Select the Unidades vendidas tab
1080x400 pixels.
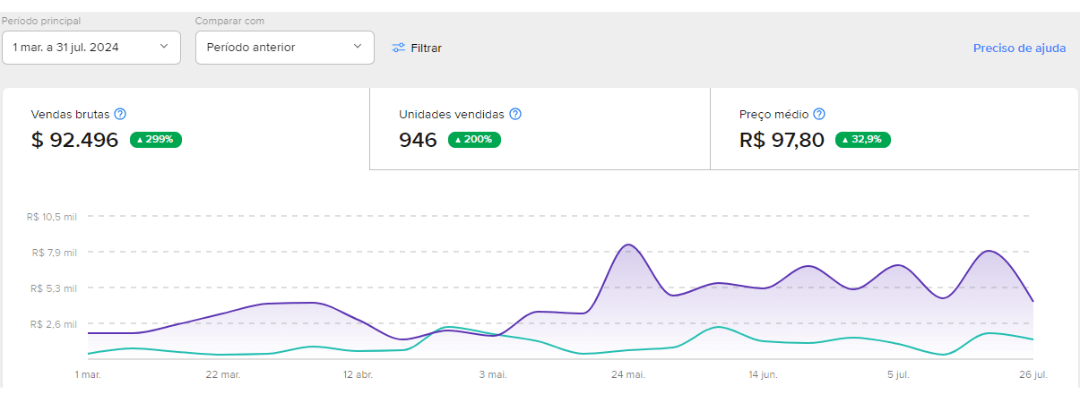[x=540, y=129]
